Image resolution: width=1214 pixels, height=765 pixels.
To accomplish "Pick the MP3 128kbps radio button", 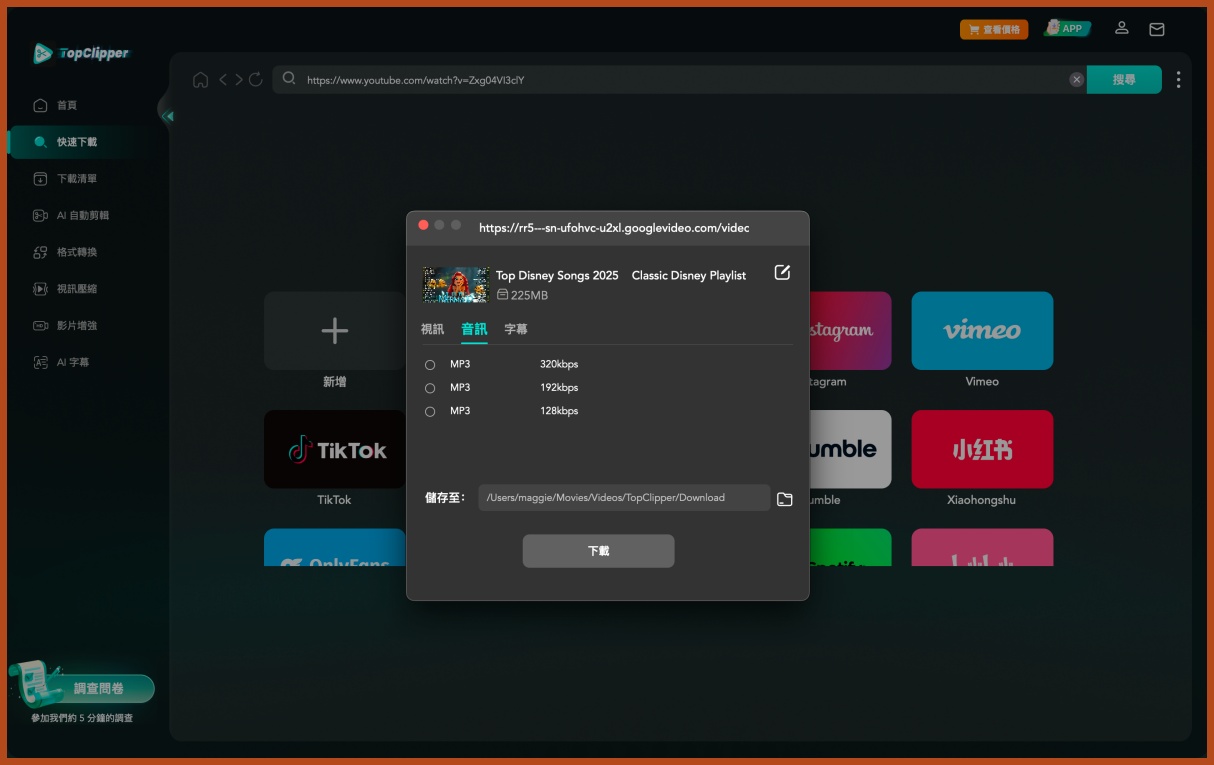I will (x=430, y=412).
